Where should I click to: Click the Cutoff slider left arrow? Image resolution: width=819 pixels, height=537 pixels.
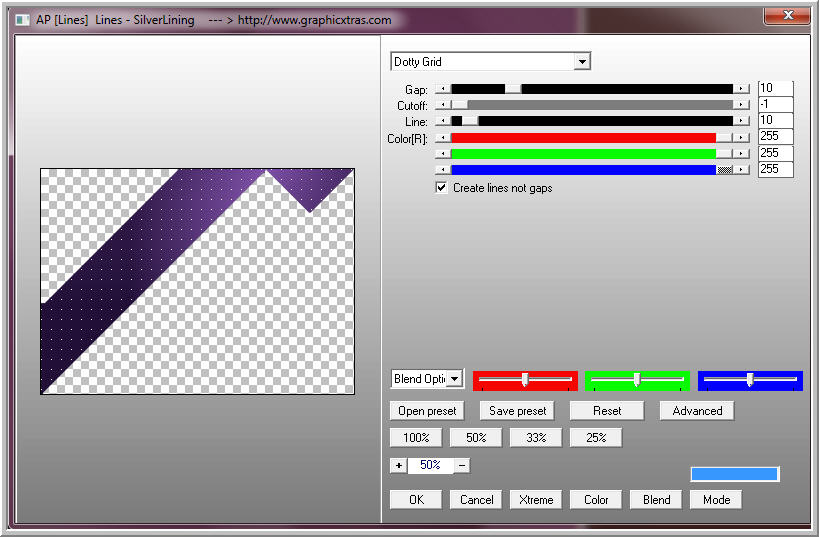(x=443, y=105)
